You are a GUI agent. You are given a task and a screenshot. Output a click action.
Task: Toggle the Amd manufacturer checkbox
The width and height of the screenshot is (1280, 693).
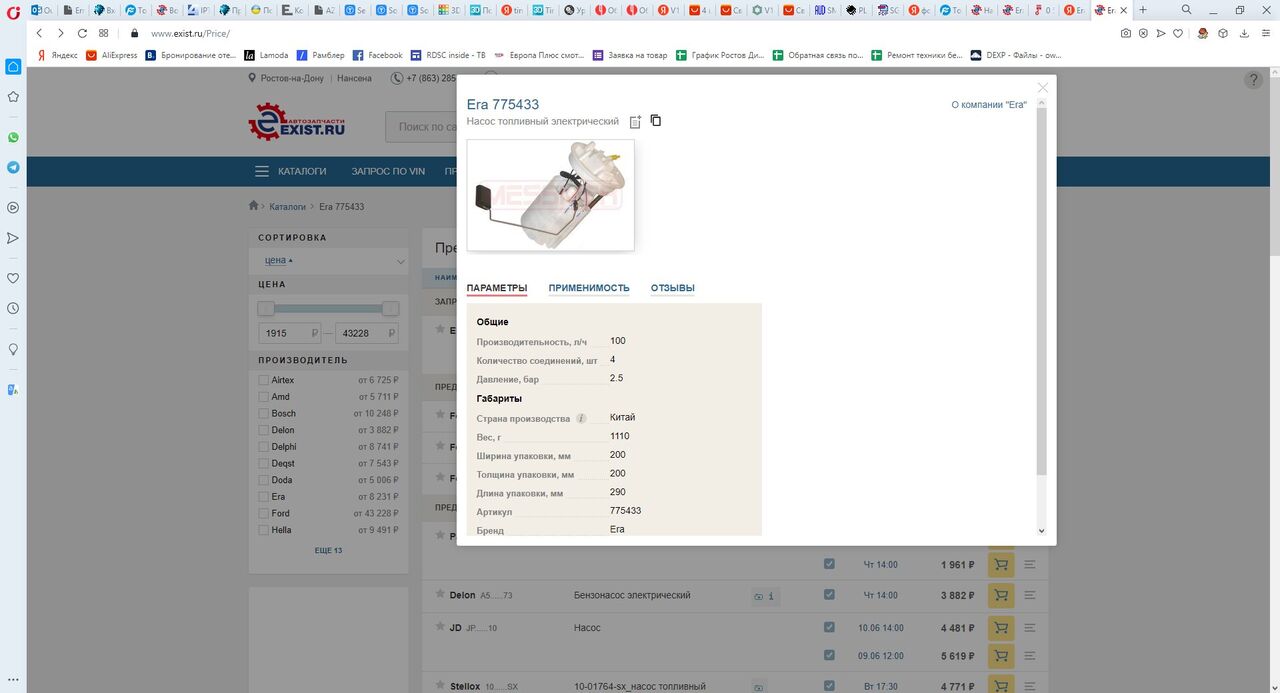264,397
